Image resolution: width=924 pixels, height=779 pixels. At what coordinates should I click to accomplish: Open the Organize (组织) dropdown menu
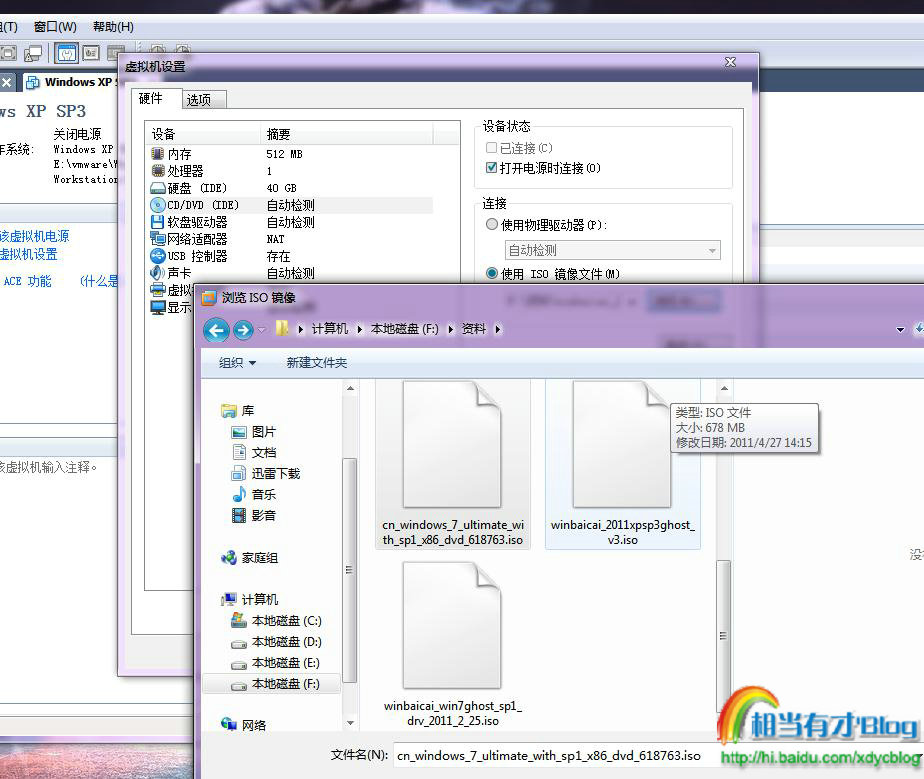(x=237, y=363)
